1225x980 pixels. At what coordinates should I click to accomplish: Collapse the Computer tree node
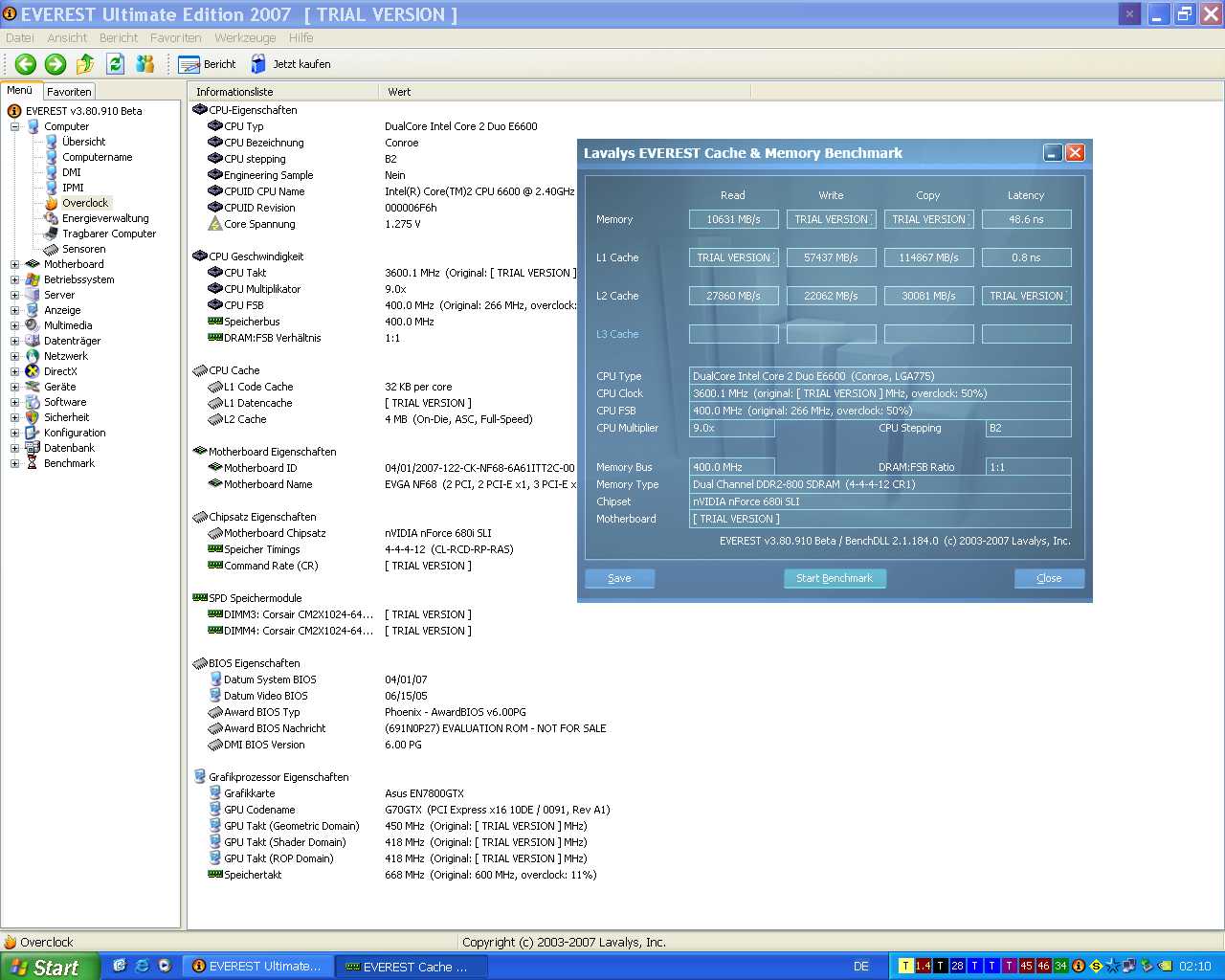pyautogui.click(x=14, y=126)
